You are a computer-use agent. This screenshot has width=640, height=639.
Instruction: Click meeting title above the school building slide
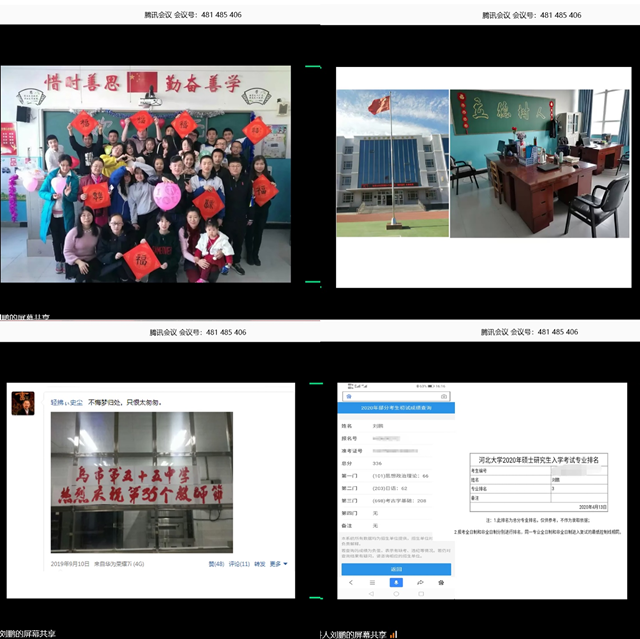click(x=531, y=15)
